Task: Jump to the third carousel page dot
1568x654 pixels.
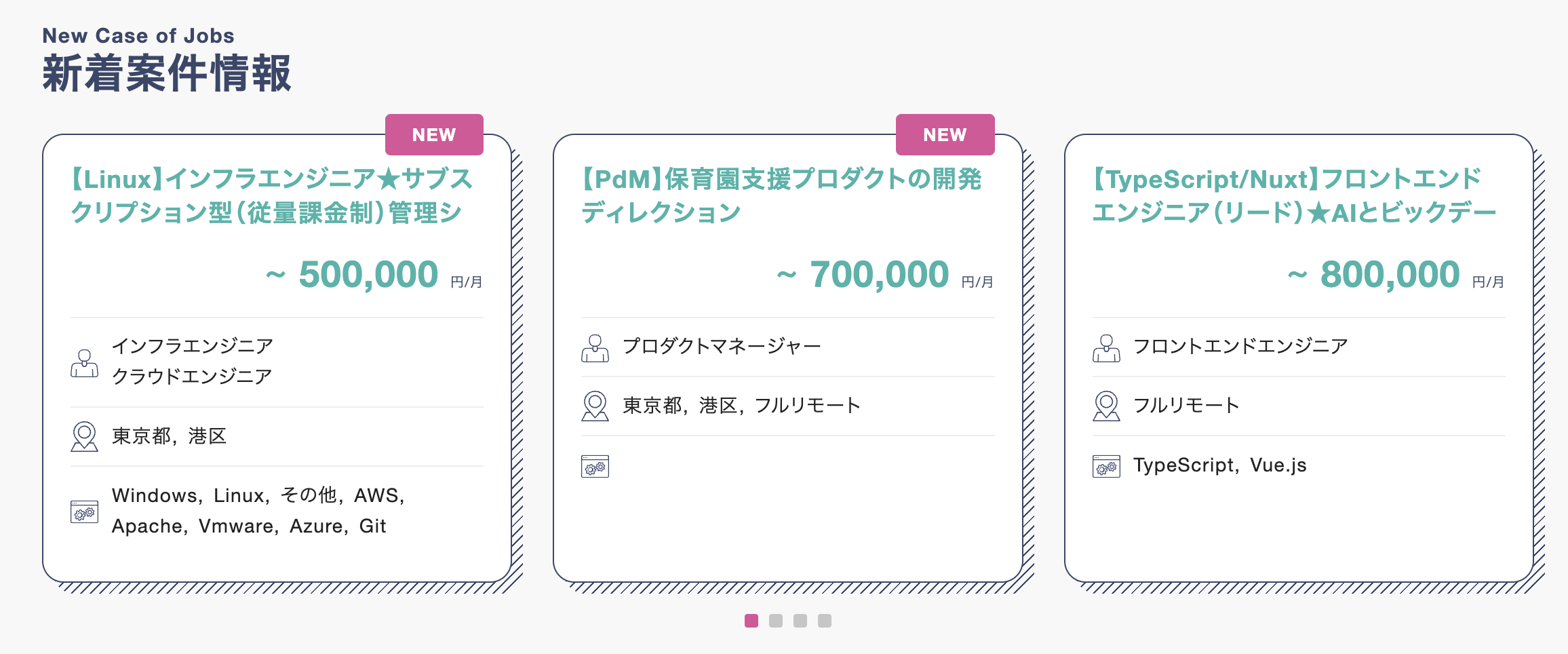Action: 800,621
